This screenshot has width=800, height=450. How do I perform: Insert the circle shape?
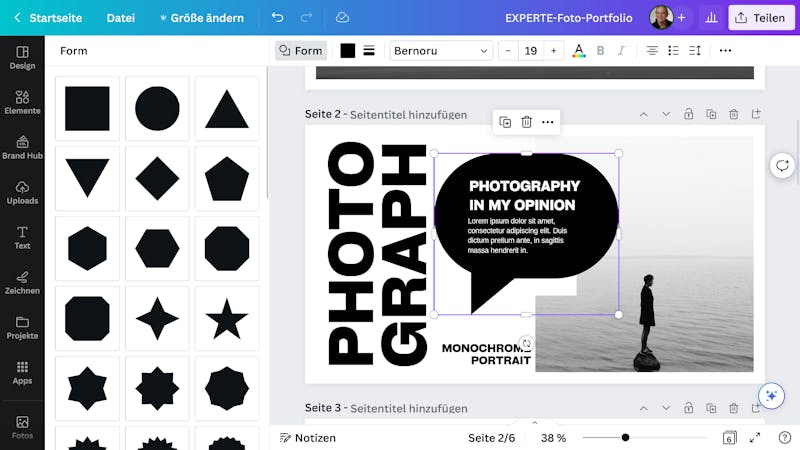(x=157, y=109)
